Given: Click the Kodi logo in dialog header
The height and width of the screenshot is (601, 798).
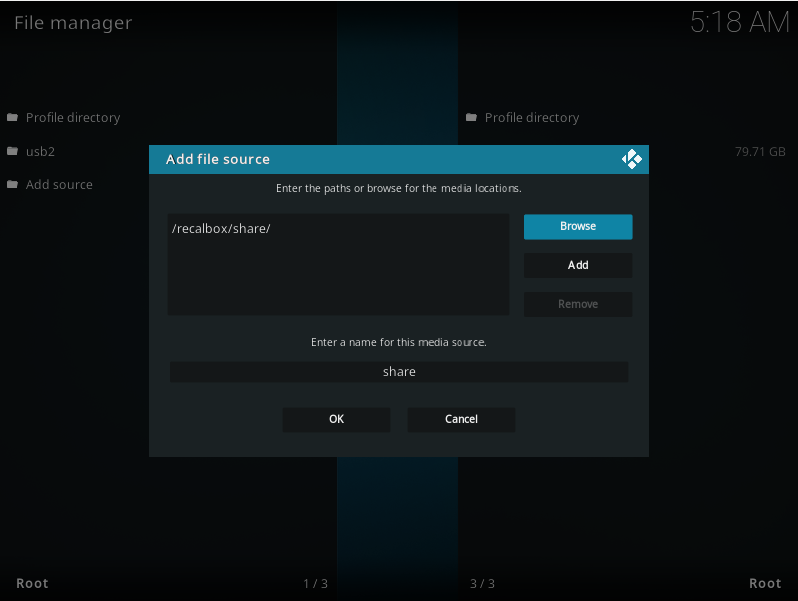Looking at the screenshot, I should [631, 159].
